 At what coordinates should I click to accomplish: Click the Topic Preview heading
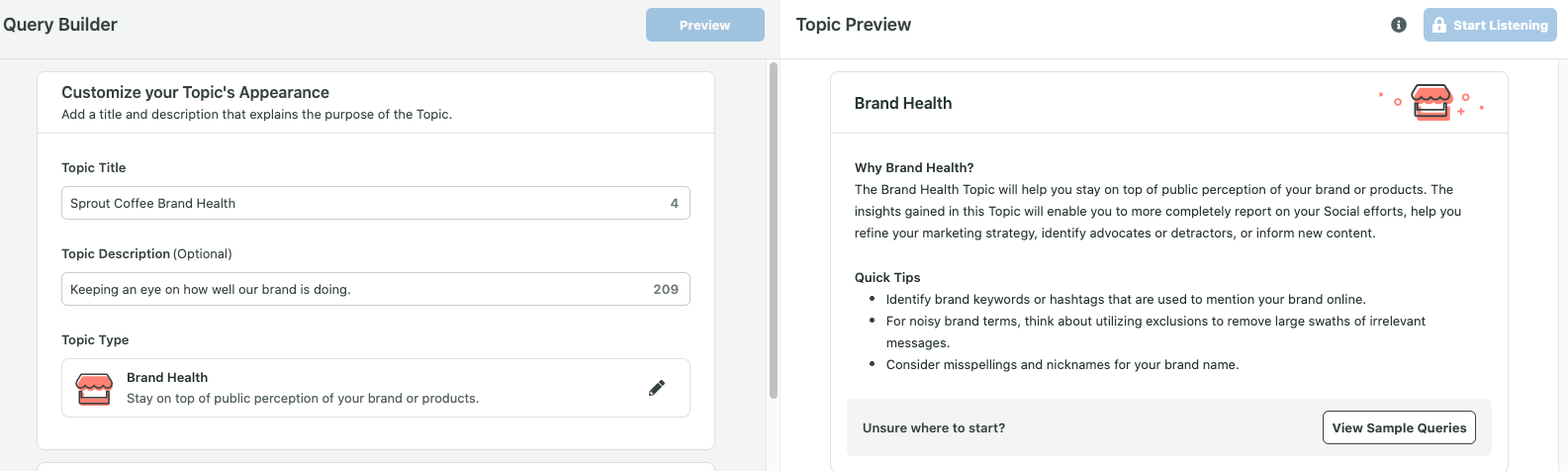[x=854, y=25]
